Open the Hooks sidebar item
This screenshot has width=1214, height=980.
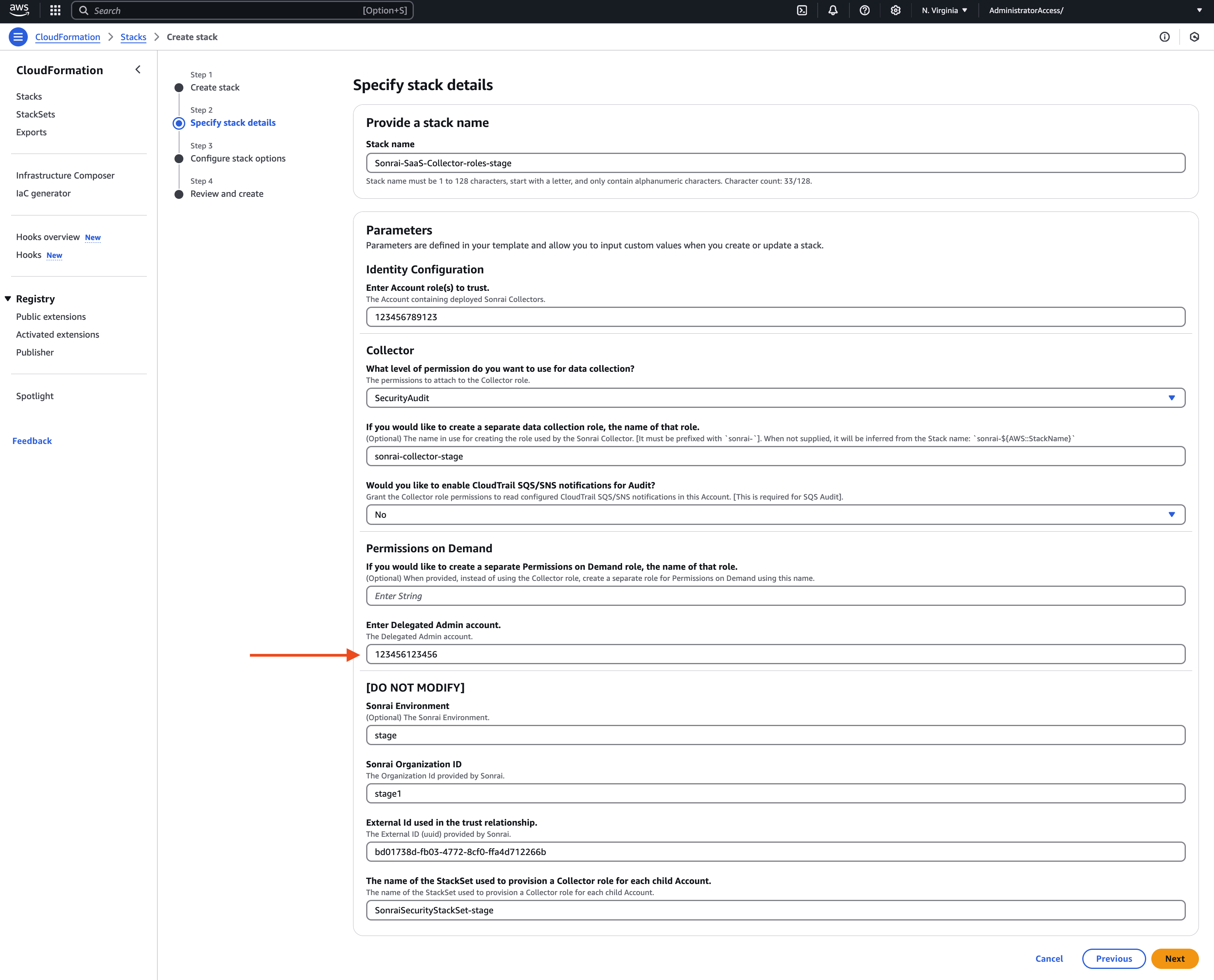(x=29, y=255)
